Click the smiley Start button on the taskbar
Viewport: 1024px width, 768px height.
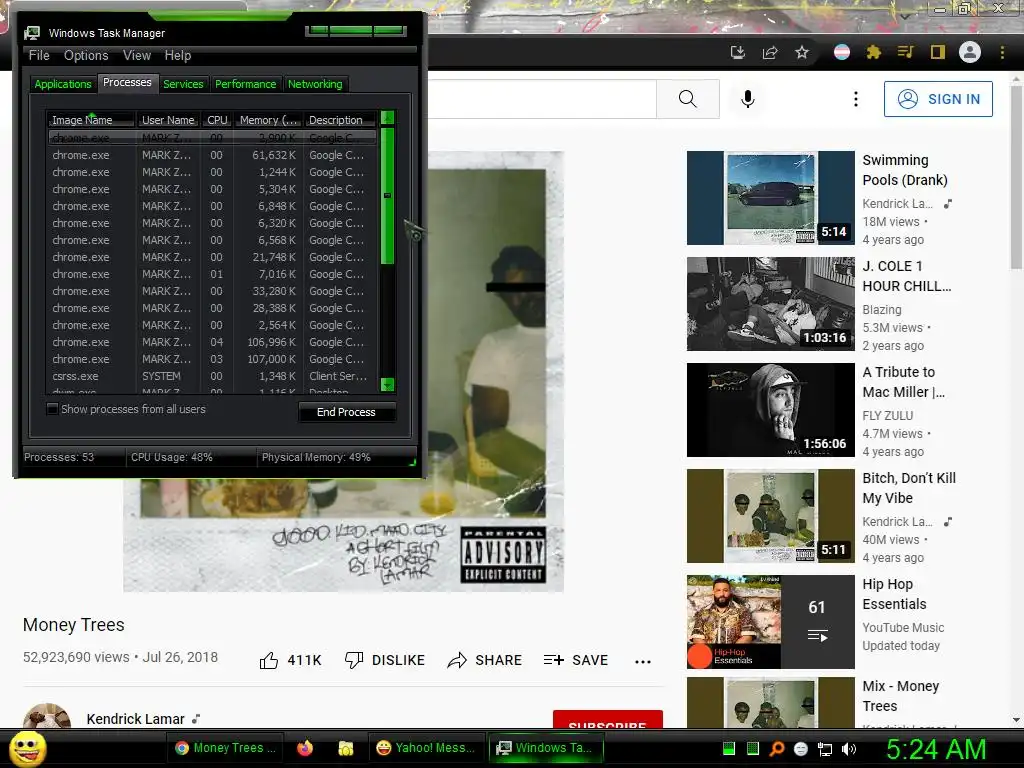(x=27, y=748)
